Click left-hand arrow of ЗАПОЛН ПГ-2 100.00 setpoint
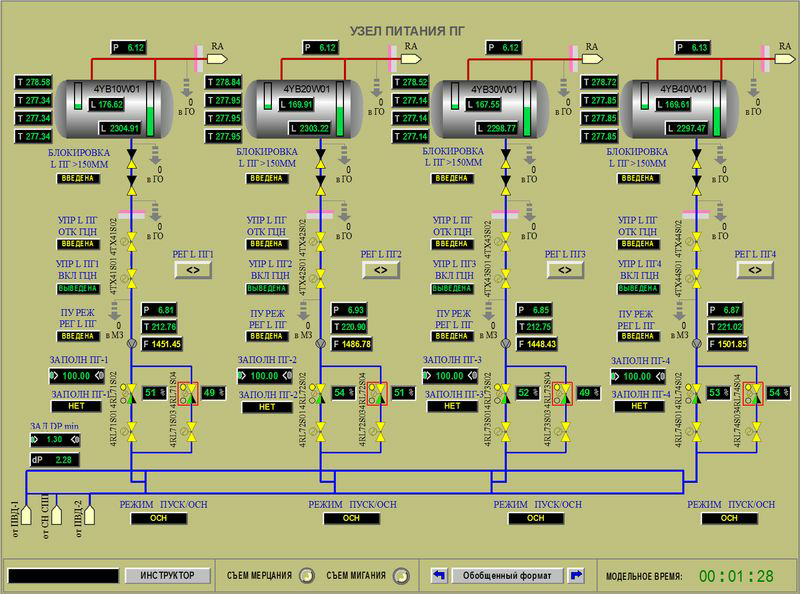Viewport: 800px width, 594px height. click(x=242, y=376)
